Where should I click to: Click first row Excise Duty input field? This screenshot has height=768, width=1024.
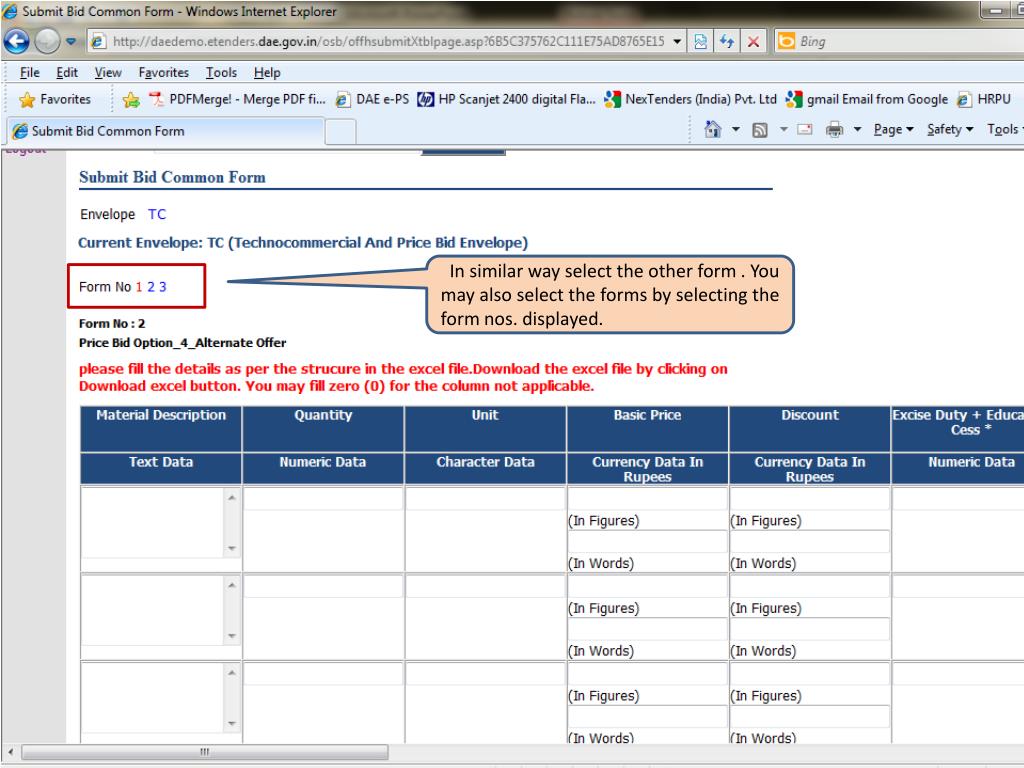pos(957,498)
